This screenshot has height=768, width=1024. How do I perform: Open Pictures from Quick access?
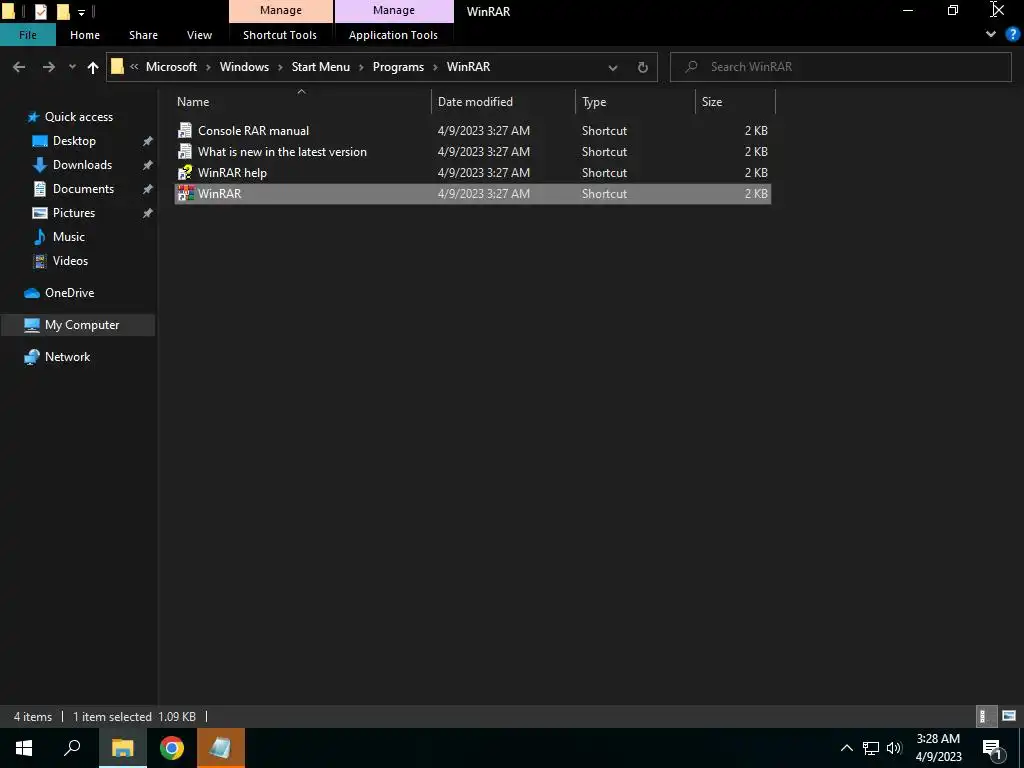74,213
